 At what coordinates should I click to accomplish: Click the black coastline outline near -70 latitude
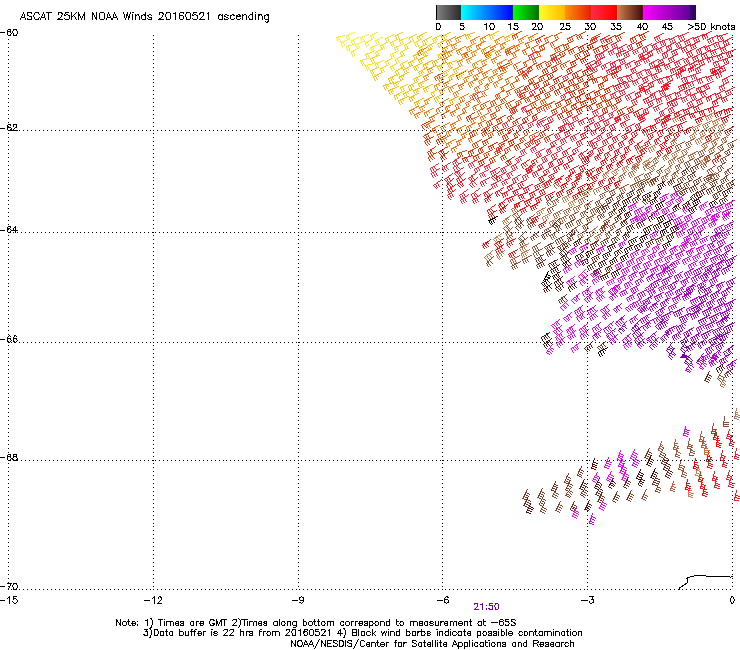pyautogui.click(x=705, y=582)
